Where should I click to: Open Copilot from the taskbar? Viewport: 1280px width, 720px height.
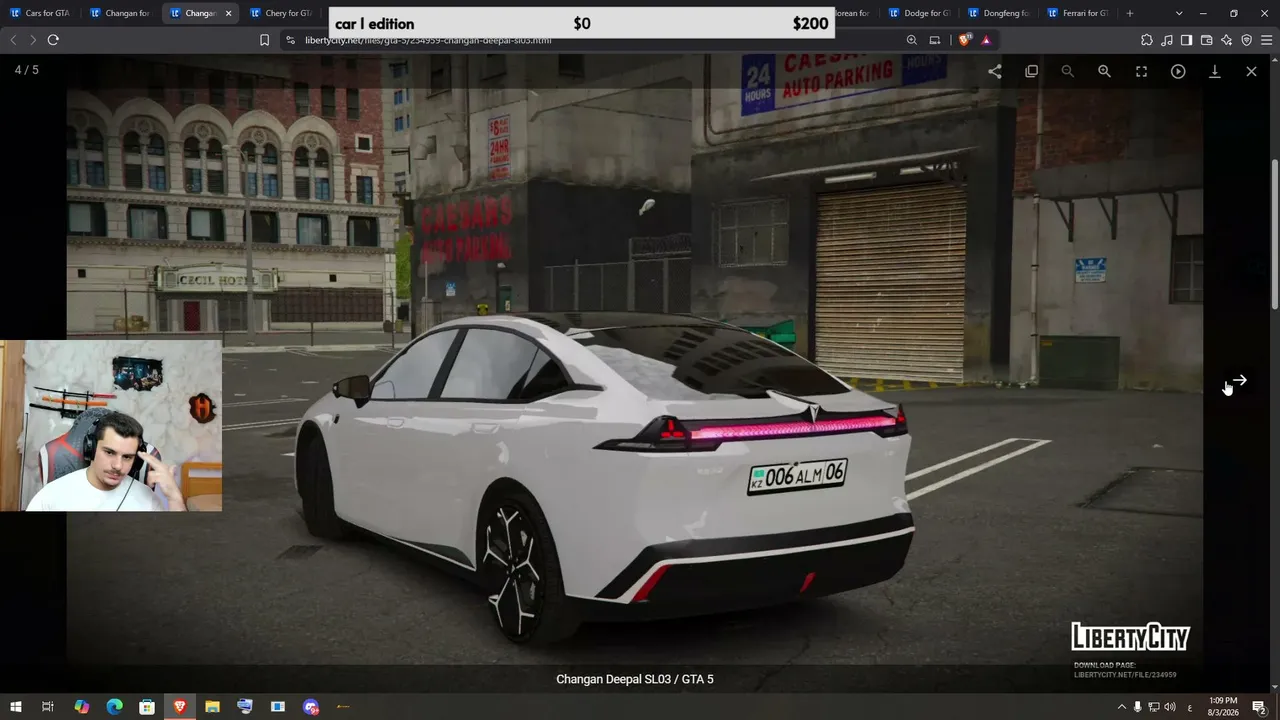(81, 707)
